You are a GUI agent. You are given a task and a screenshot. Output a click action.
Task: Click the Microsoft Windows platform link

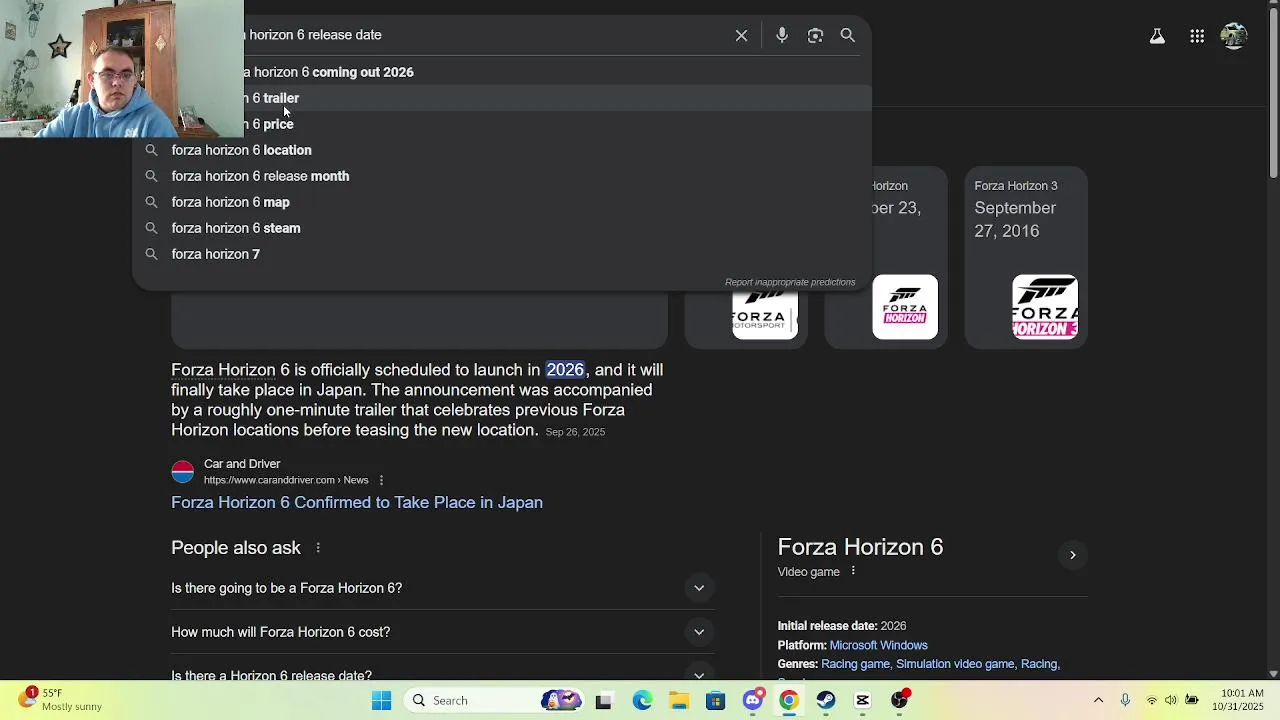pyautogui.click(x=878, y=645)
